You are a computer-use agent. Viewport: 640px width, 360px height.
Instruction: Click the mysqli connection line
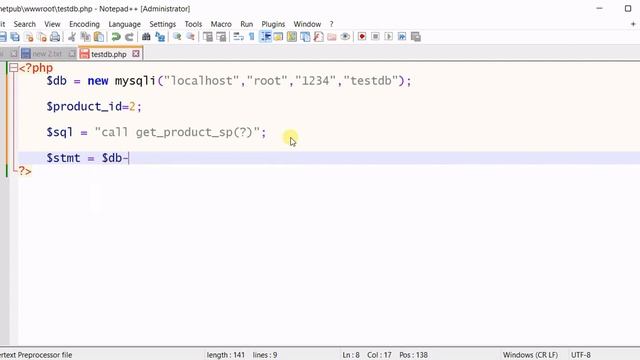[229, 81]
